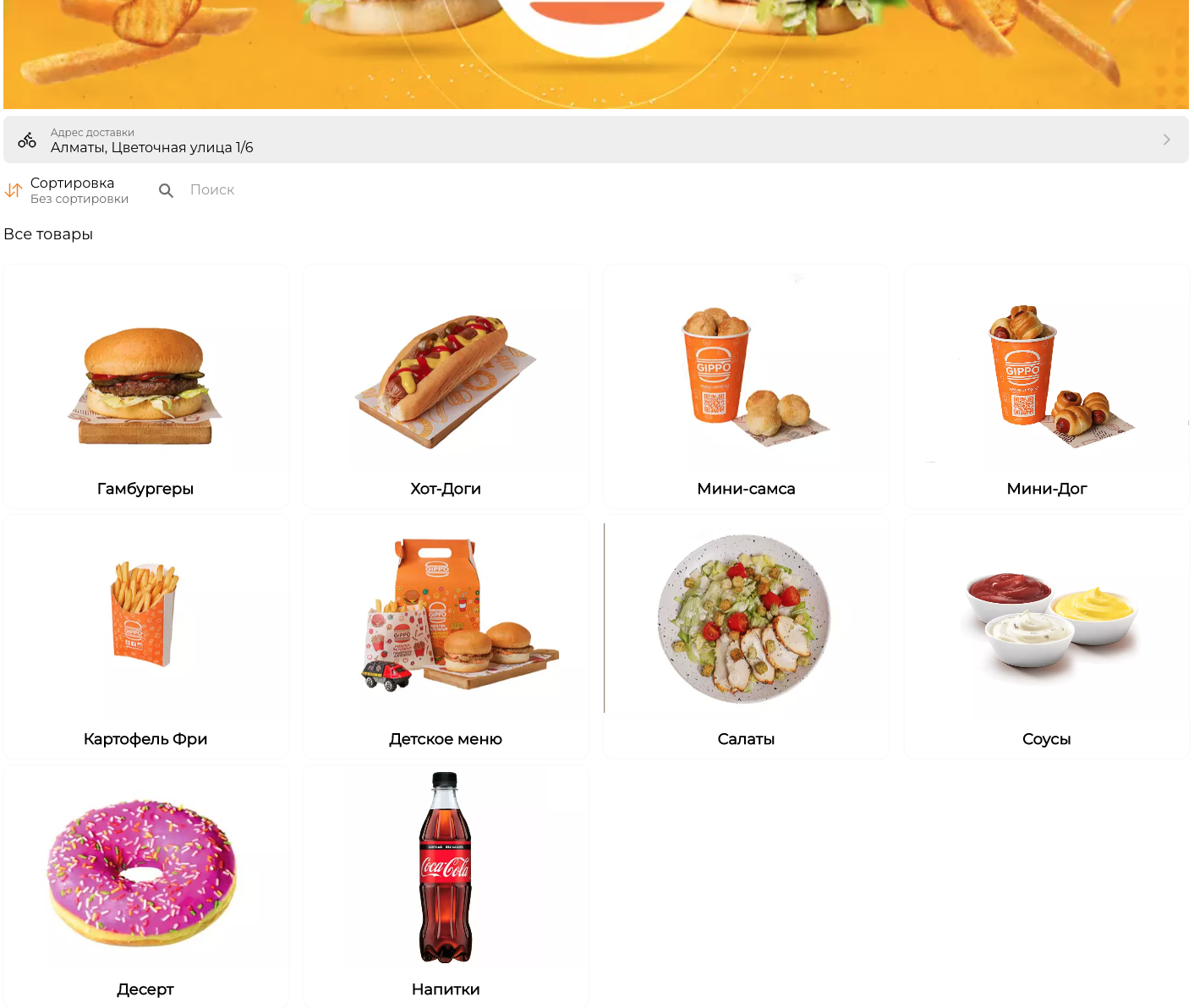This screenshot has width=1194, height=1008.
Task: Open the Десерт donut category
Action: (x=145, y=886)
